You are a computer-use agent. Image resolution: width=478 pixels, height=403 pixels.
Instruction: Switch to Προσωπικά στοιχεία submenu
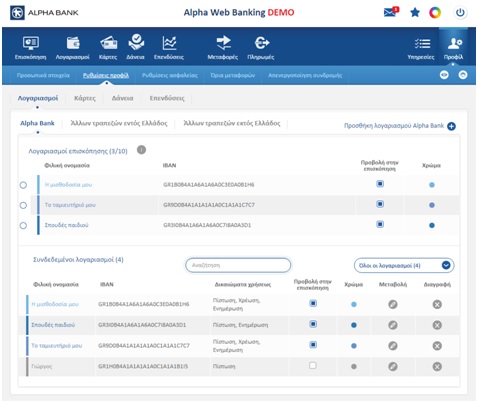pyautogui.click(x=43, y=75)
